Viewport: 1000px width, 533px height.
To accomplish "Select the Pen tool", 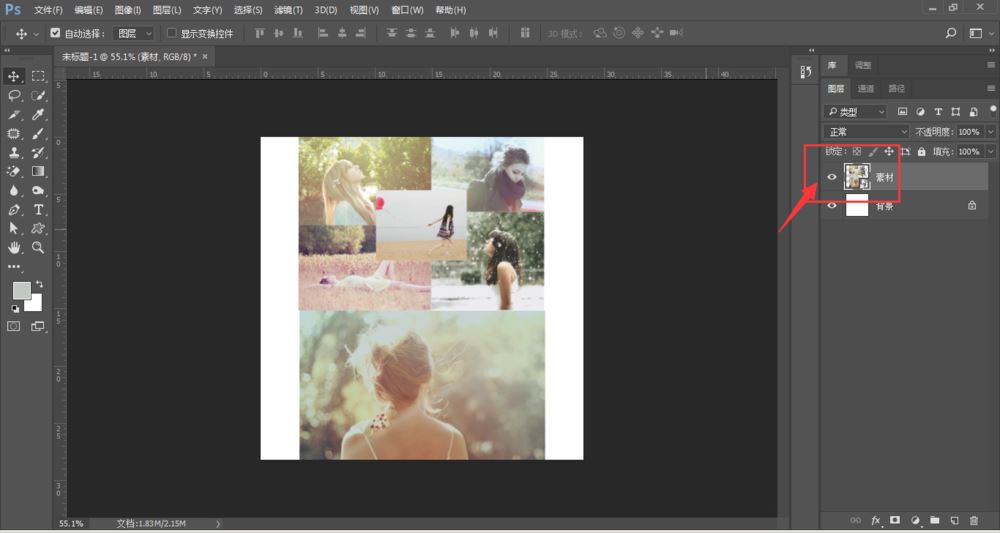I will 13,210.
